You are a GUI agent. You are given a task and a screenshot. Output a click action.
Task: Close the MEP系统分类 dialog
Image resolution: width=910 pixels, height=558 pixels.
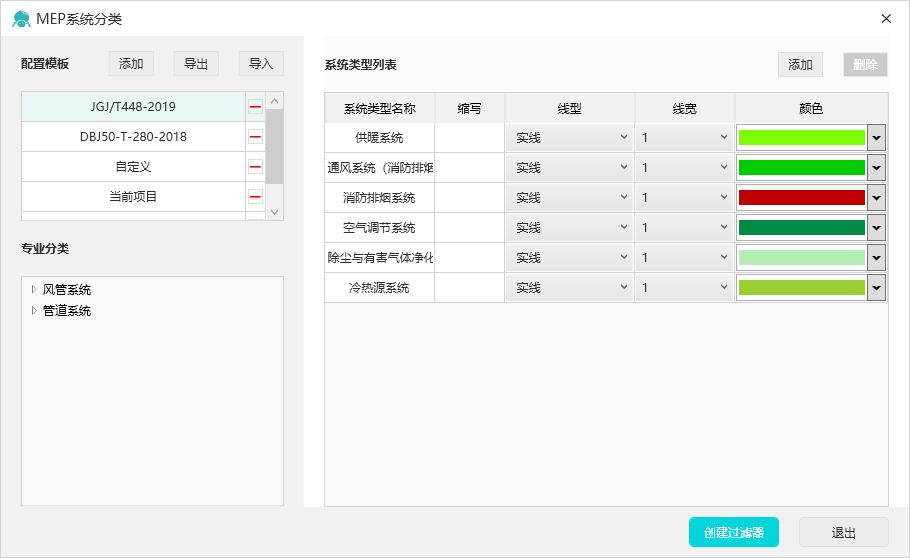coord(886,19)
